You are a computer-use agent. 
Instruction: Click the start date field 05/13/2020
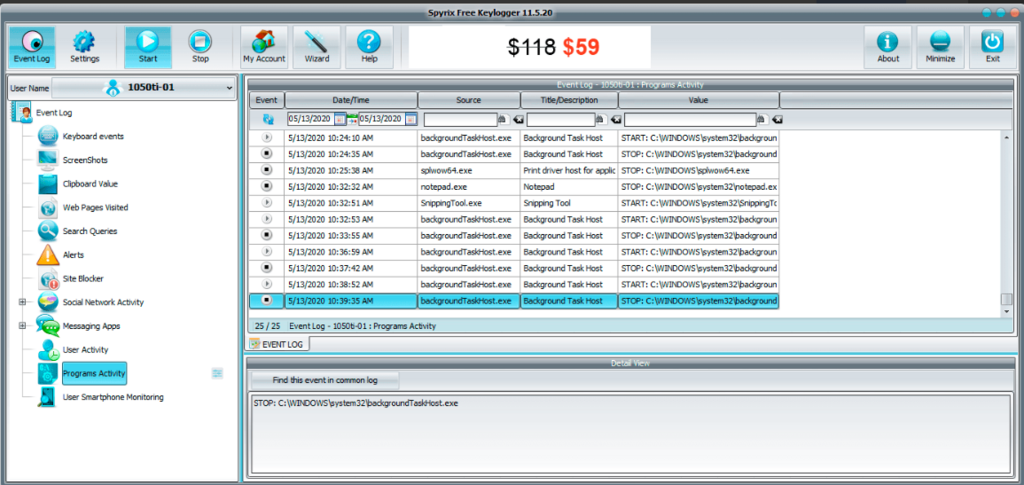311,119
